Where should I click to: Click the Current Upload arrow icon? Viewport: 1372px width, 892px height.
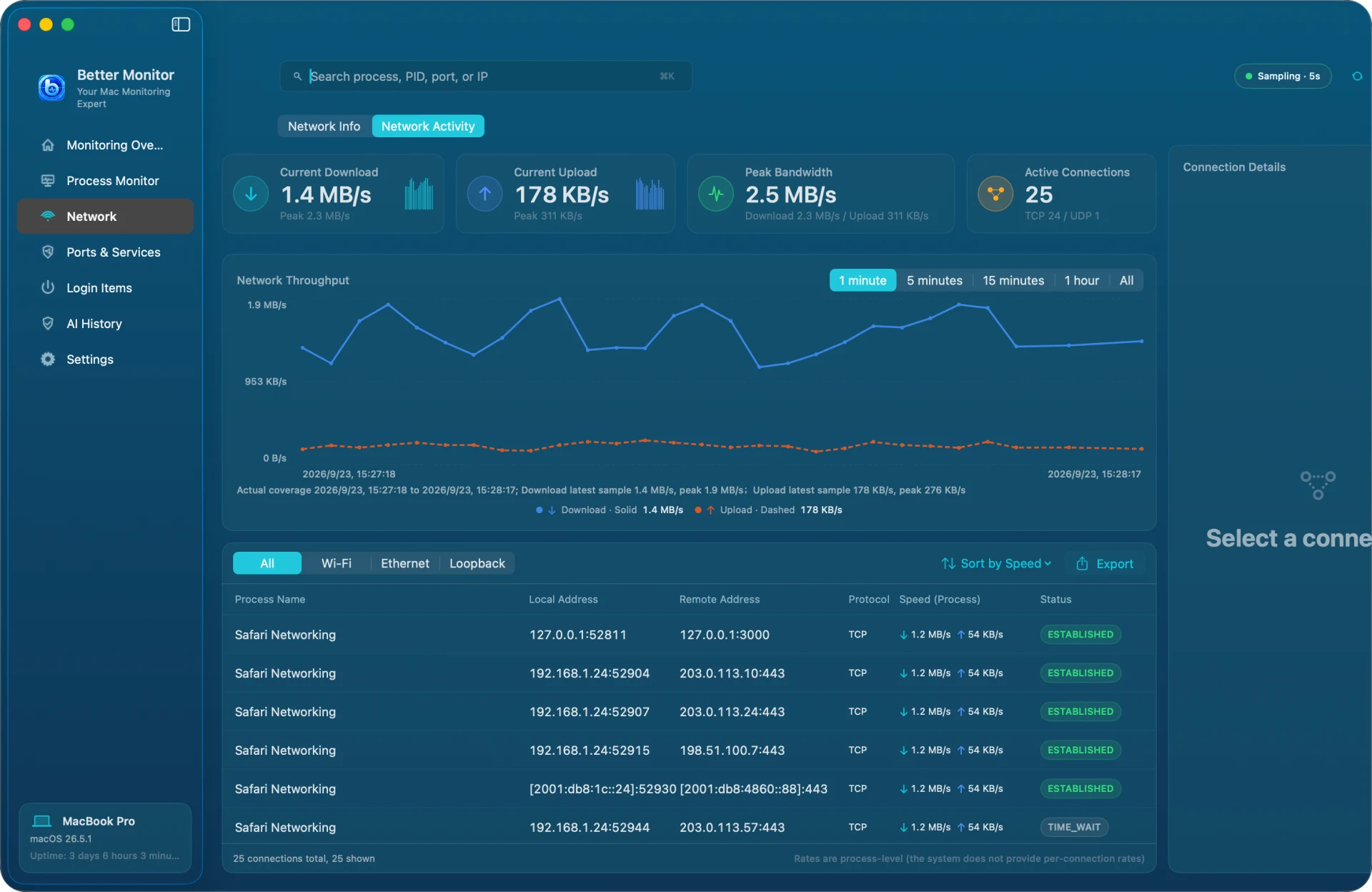click(x=484, y=194)
